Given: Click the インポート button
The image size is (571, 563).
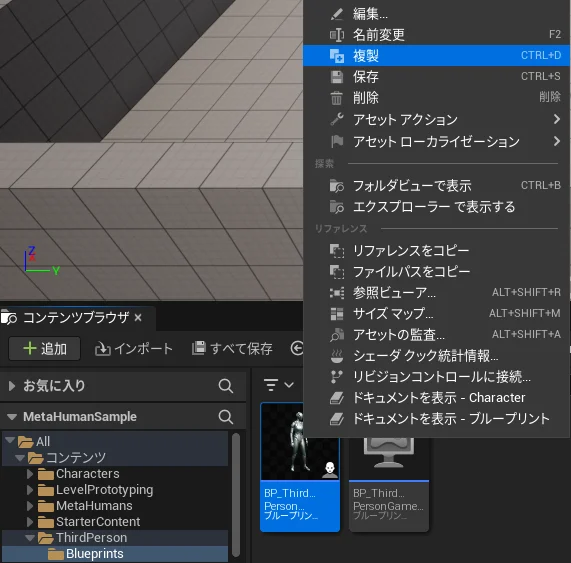Looking at the screenshot, I should click(x=134, y=349).
